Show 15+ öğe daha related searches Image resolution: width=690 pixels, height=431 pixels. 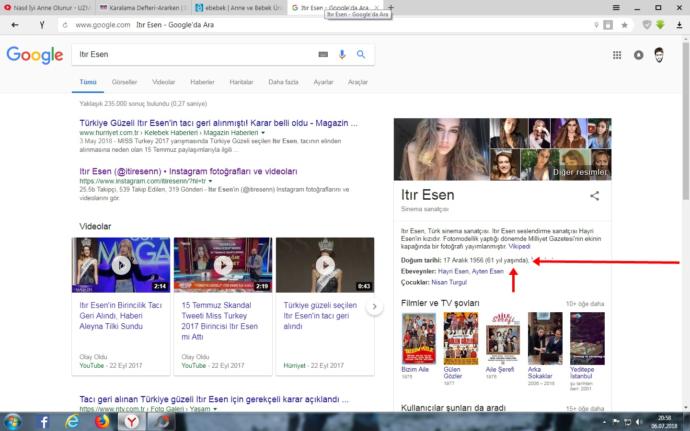click(x=585, y=409)
